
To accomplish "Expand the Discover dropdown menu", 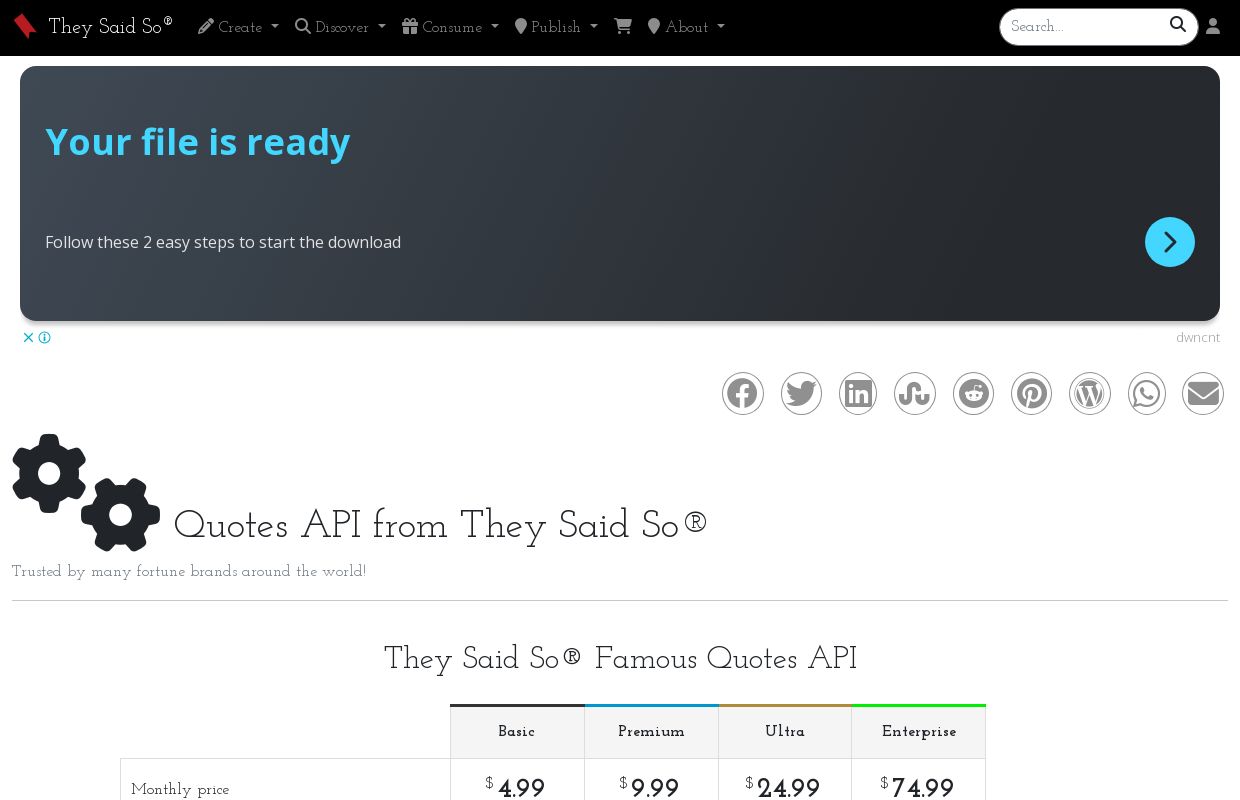I will pos(340,27).
